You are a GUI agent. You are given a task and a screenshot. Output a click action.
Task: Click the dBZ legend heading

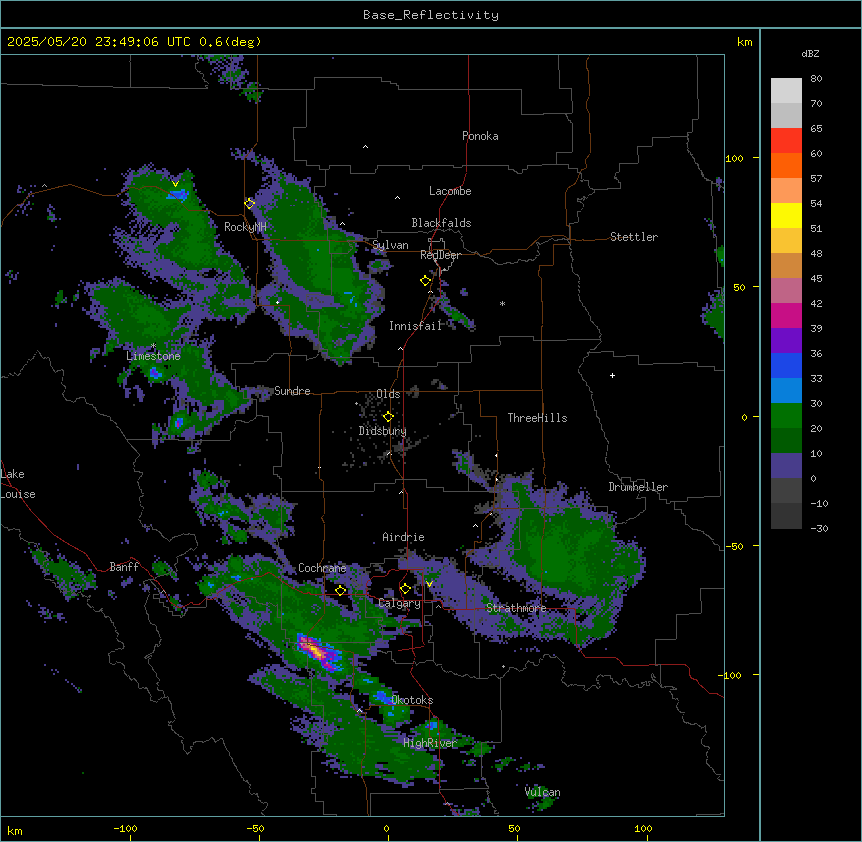[x=810, y=53]
